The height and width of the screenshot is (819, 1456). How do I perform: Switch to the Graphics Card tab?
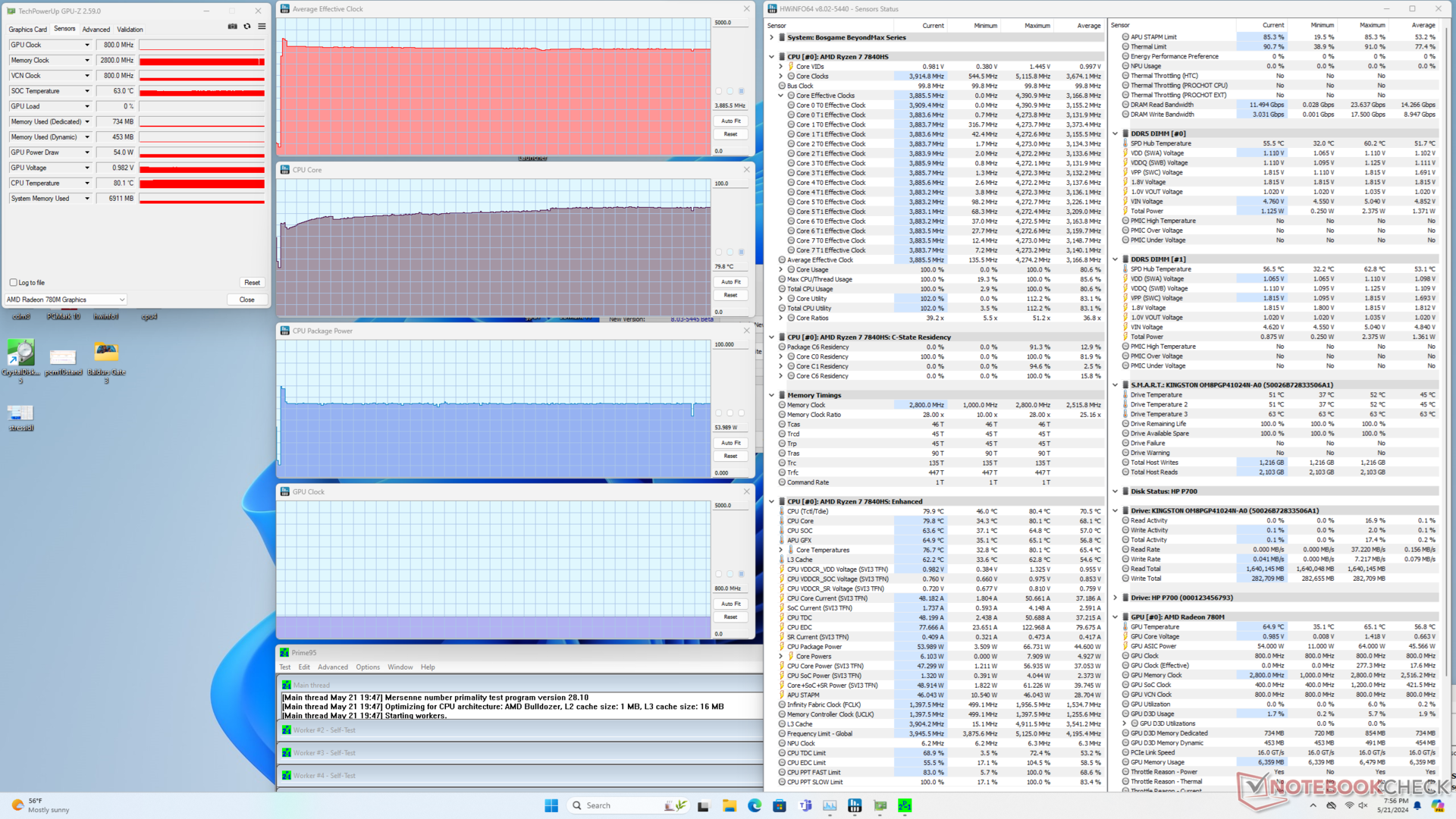(x=27, y=30)
